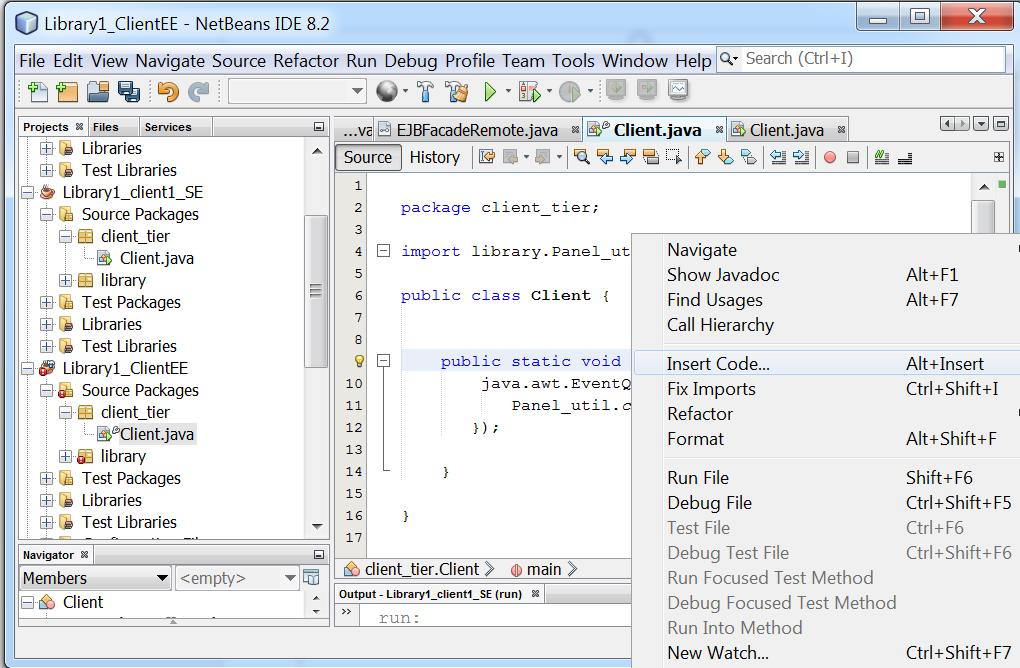Click the Find Selection magnifier icon
Image resolution: width=1020 pixels, height=668 pixels.
pos(582,157)
